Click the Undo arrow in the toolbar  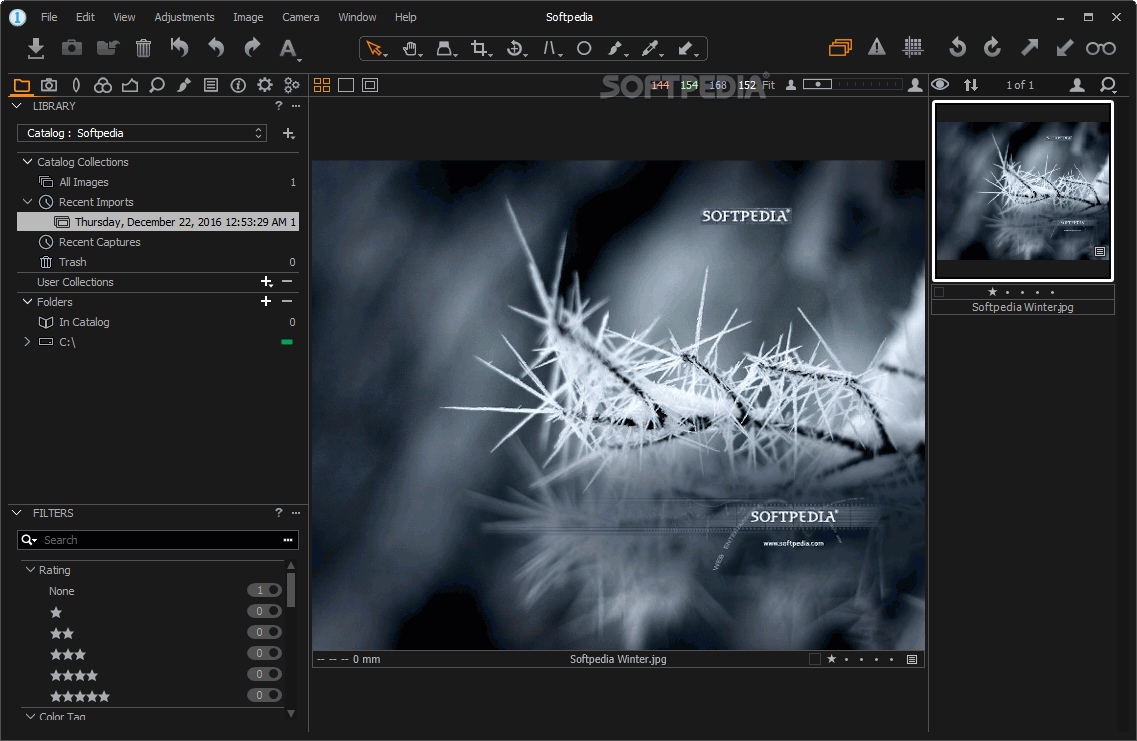pyautogui.click(x=216, y=48)
